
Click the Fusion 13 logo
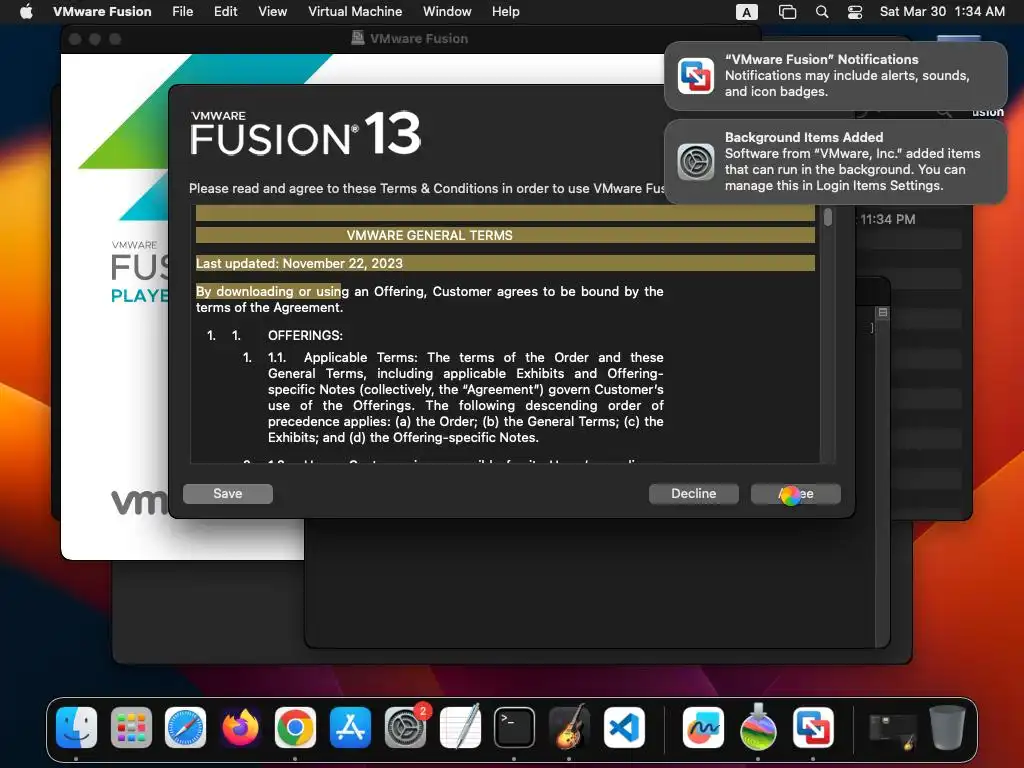[305, 133]
